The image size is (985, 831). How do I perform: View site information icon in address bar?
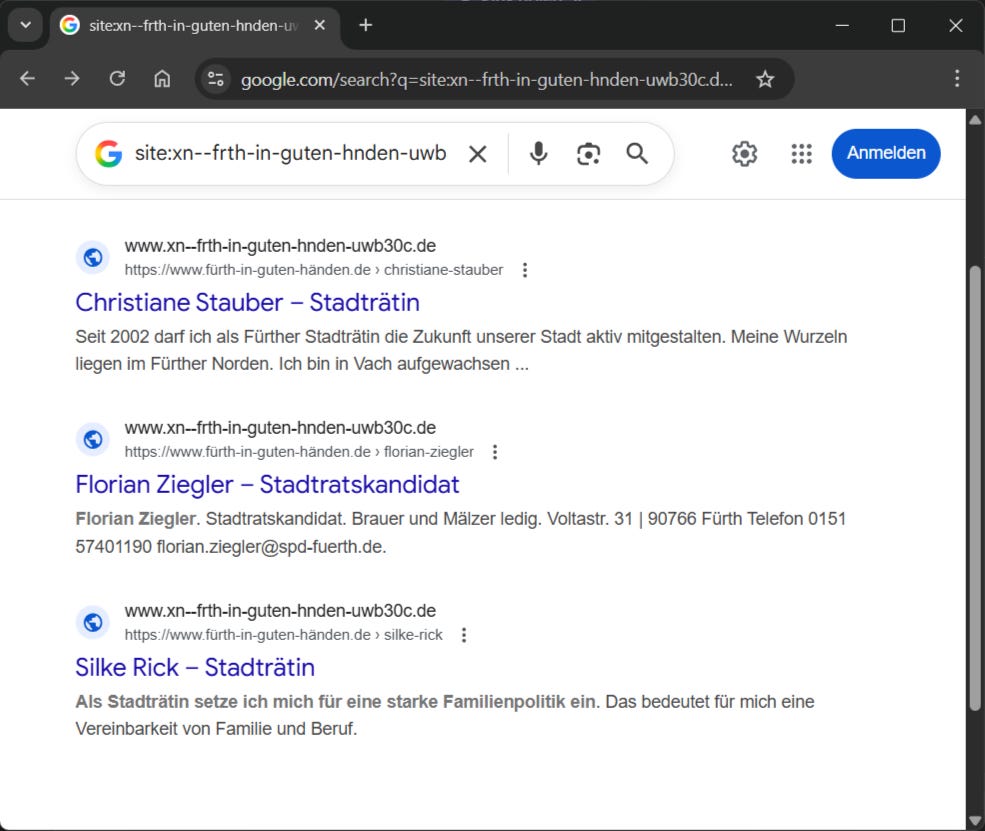(x=215, y=79)
